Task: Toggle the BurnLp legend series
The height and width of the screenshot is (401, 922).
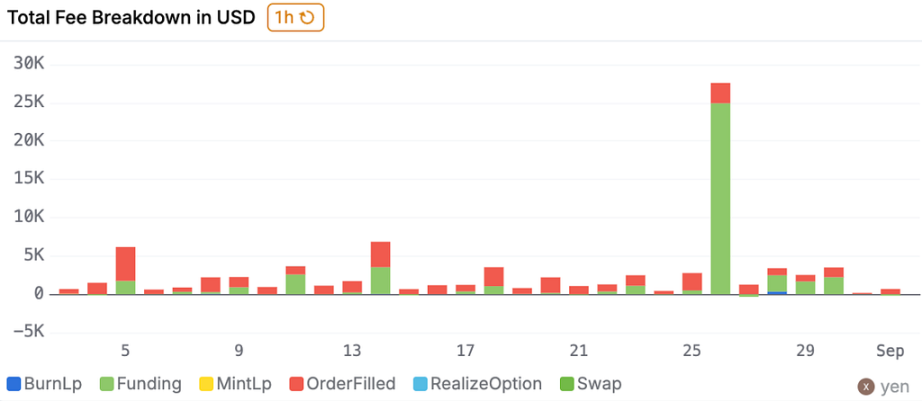Action: 43,383
